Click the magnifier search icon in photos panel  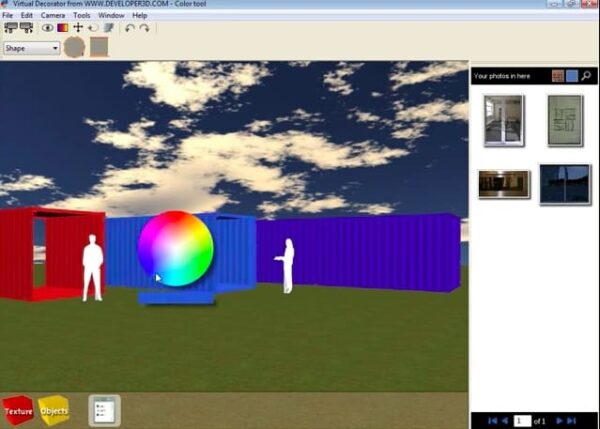click(586, 76)
